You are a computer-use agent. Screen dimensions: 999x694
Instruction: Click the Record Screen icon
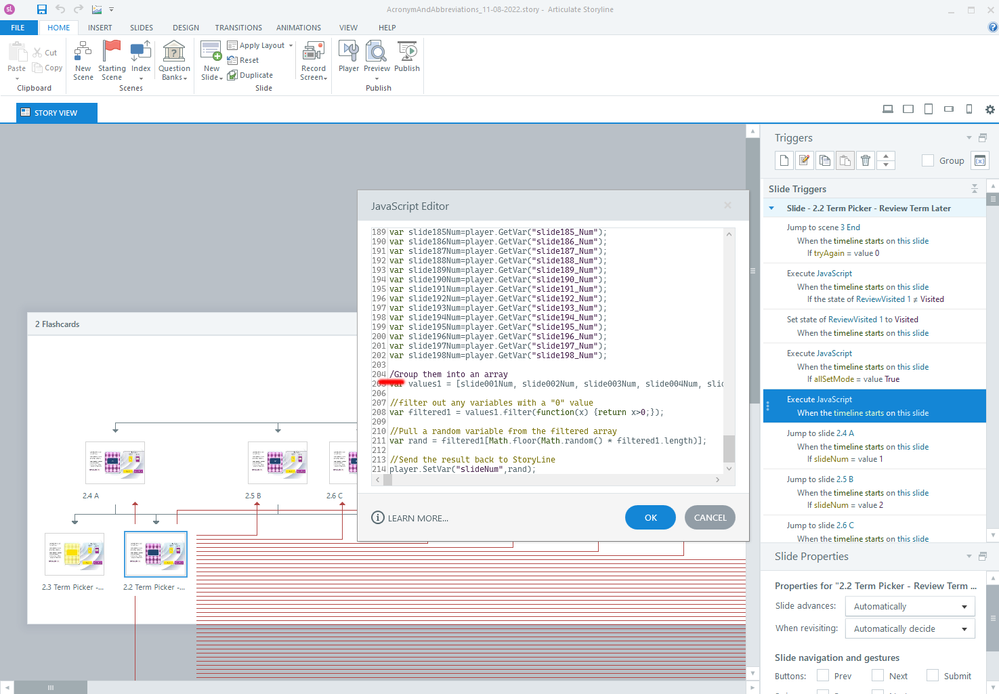[x=313, y=52]
